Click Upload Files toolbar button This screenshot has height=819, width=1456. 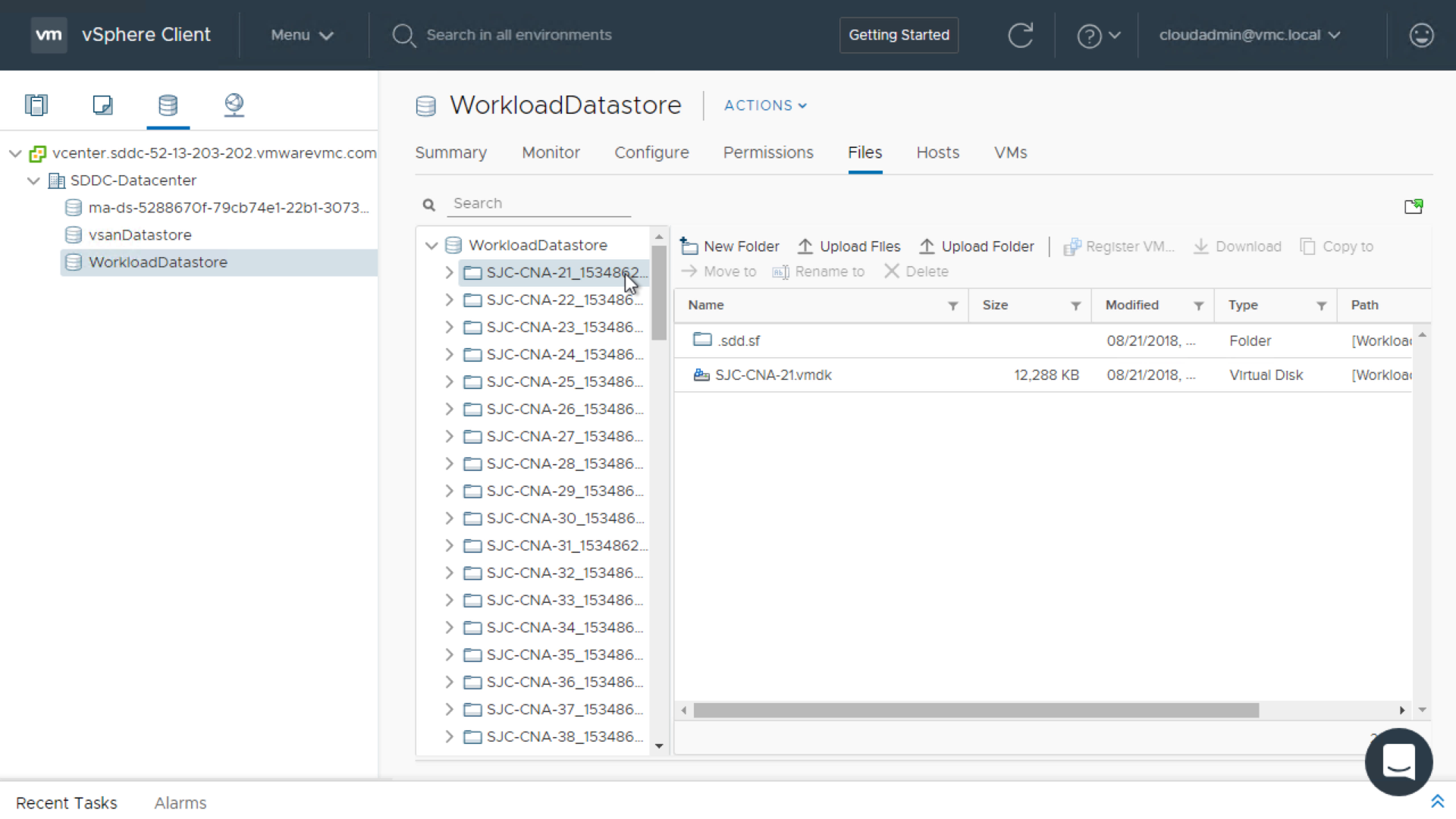[x=849, y=246]
